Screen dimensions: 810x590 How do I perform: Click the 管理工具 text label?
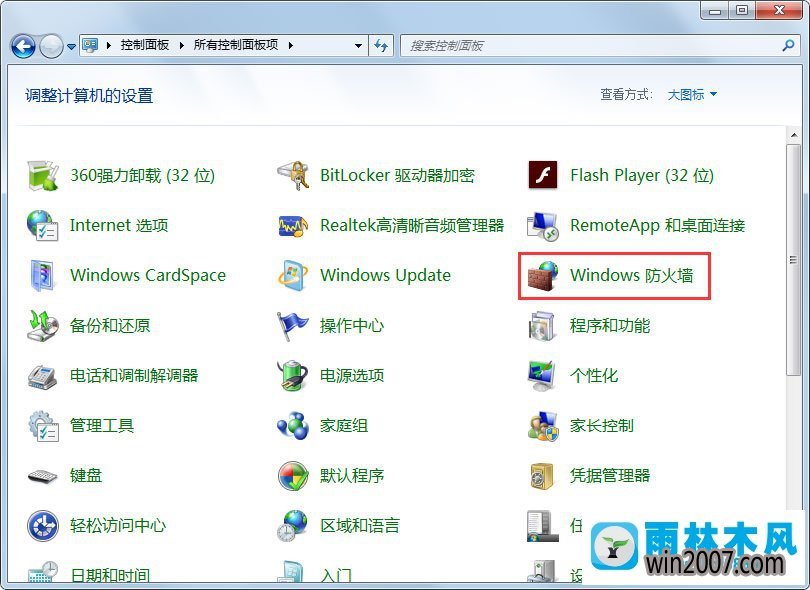102,426
